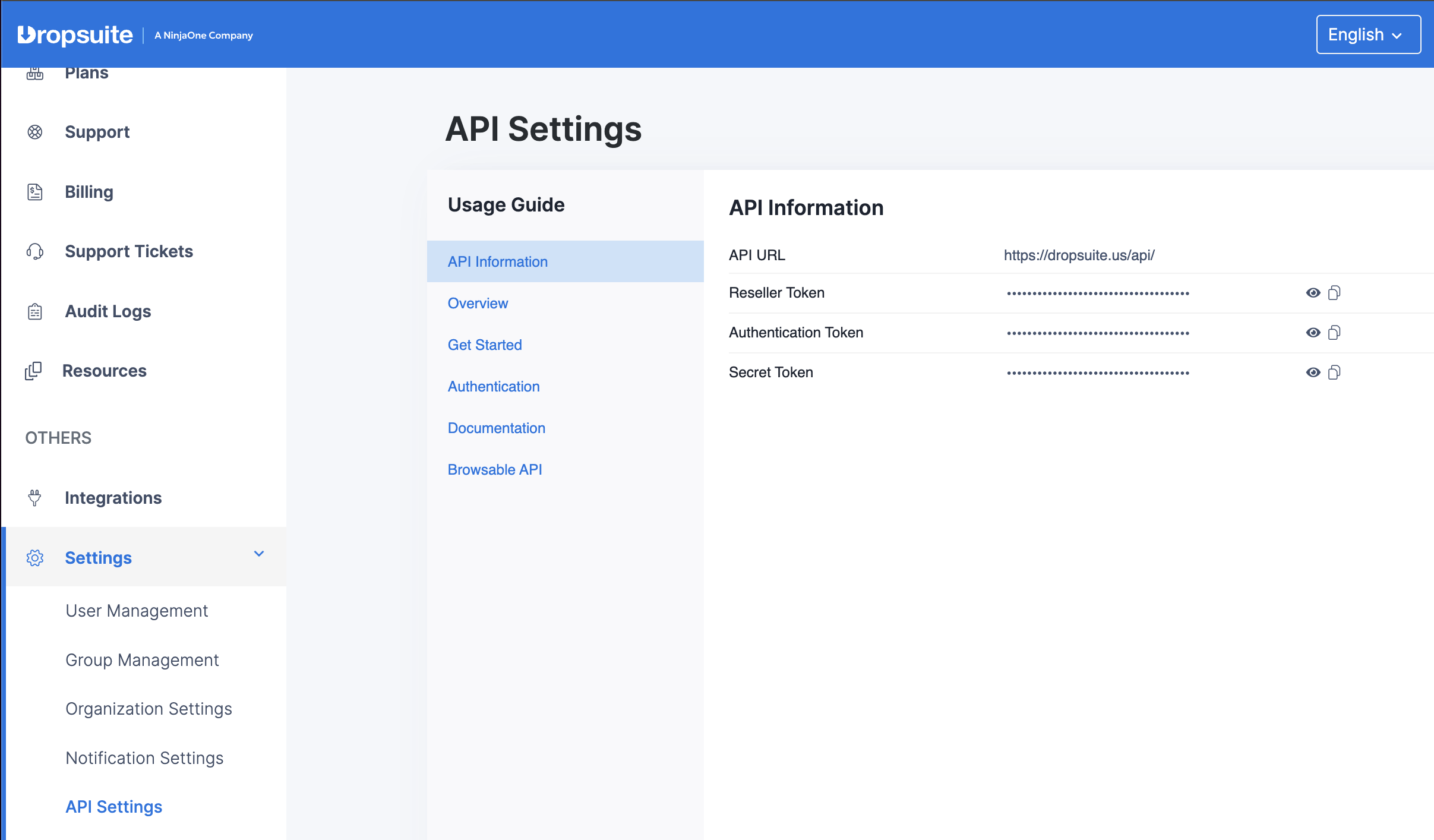The height and width of the screenshot is (840, 1434).
Task: Go to Organization Settings
Action: (149, 709)
